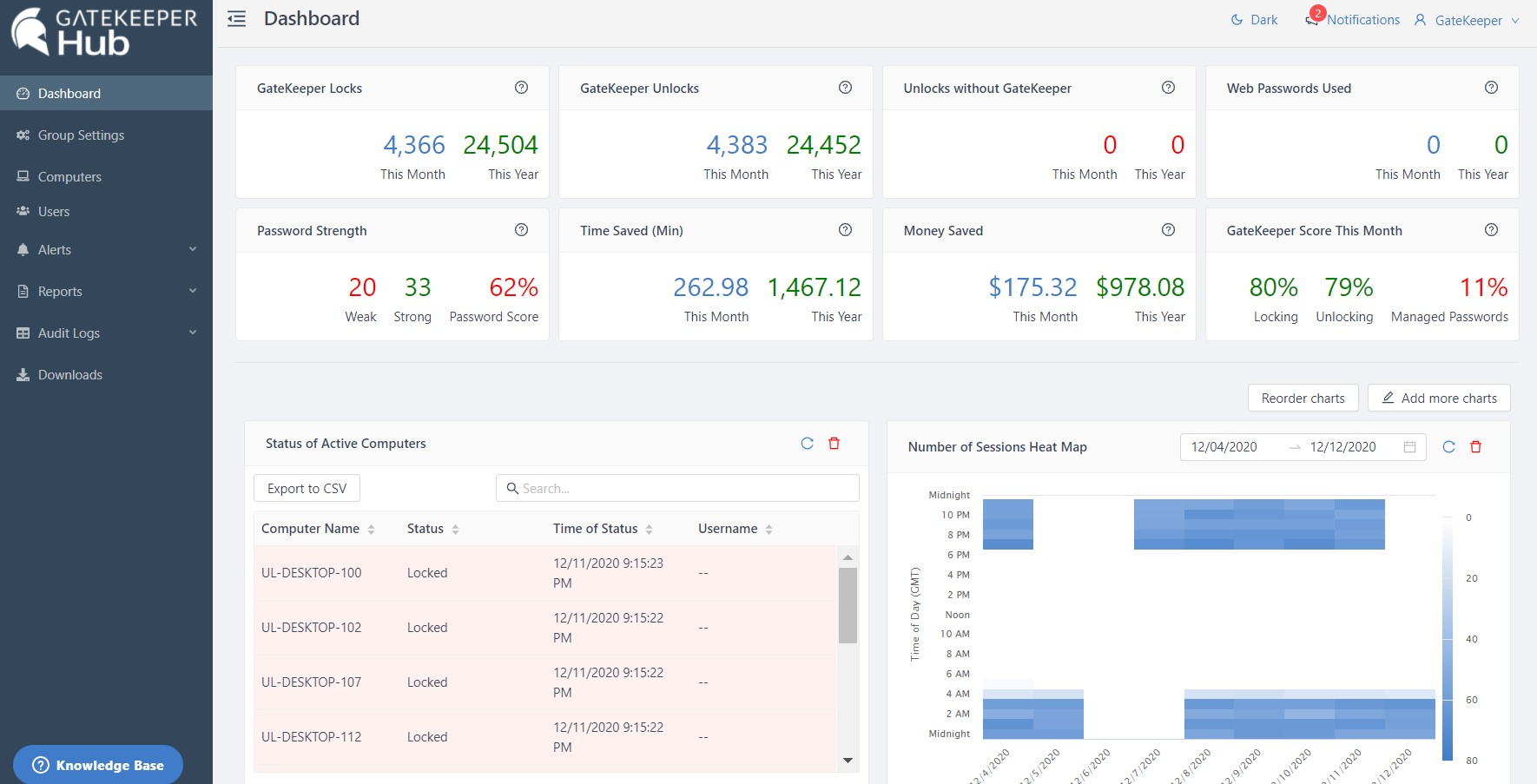This screenshot has width=1537, height=784.
Task: Click the table scrollbar down arrow
Action: coord(848,761)
